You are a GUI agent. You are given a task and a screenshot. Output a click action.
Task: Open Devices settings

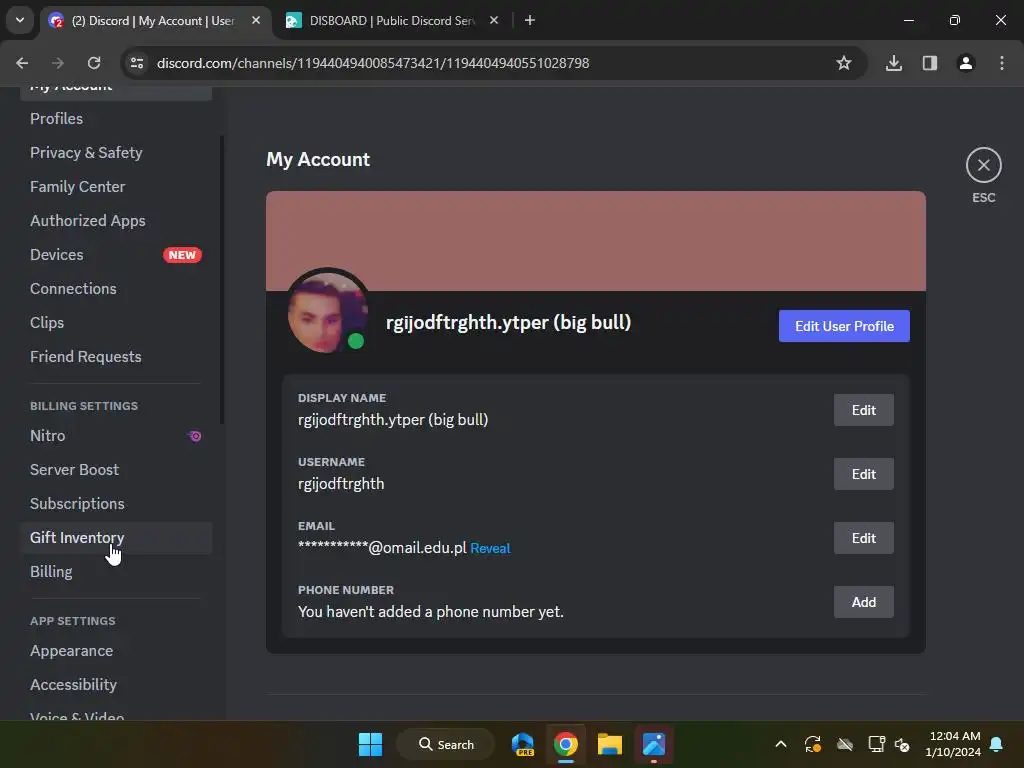pos(116,255)
